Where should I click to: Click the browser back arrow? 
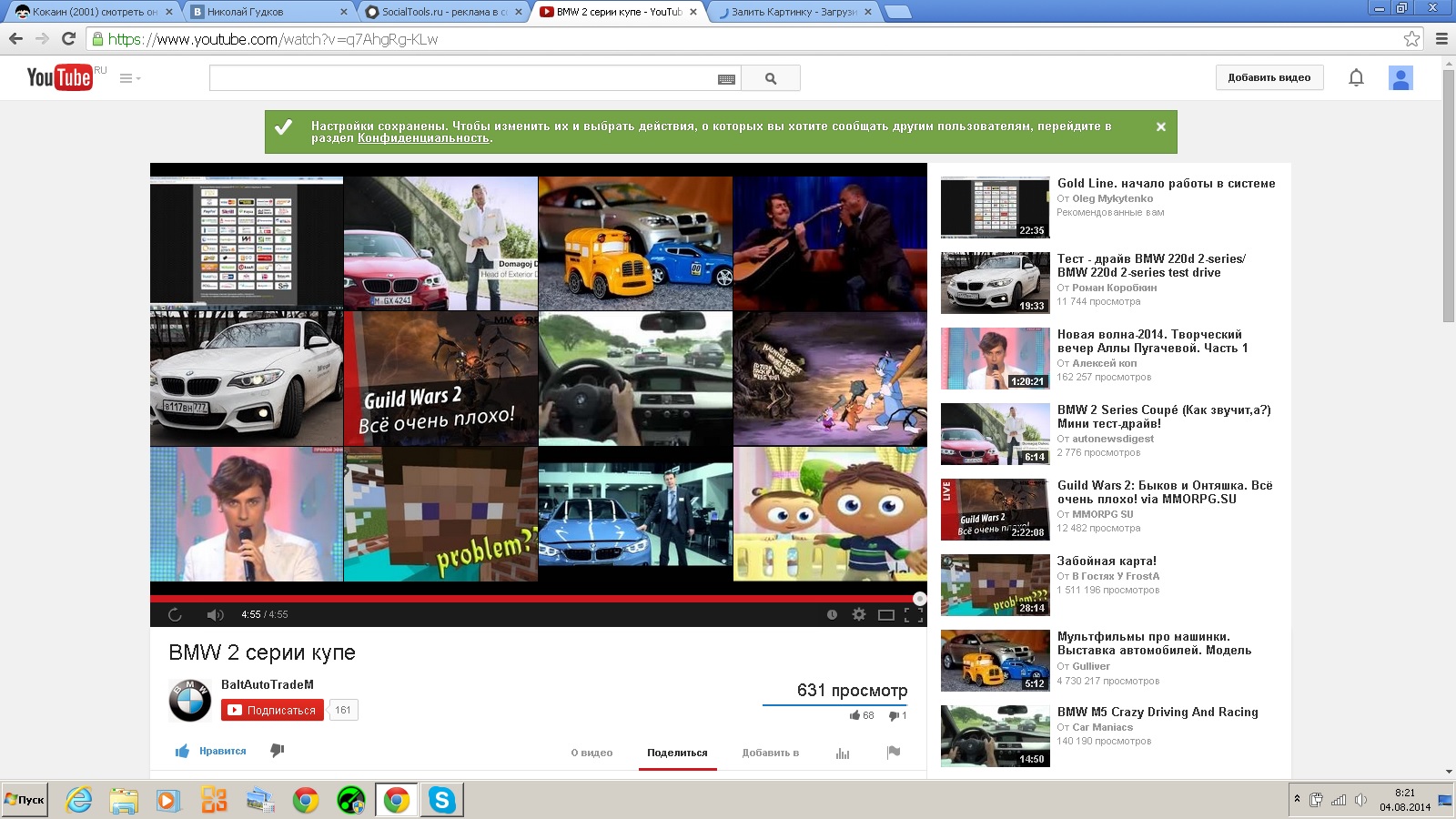point(15,39)
